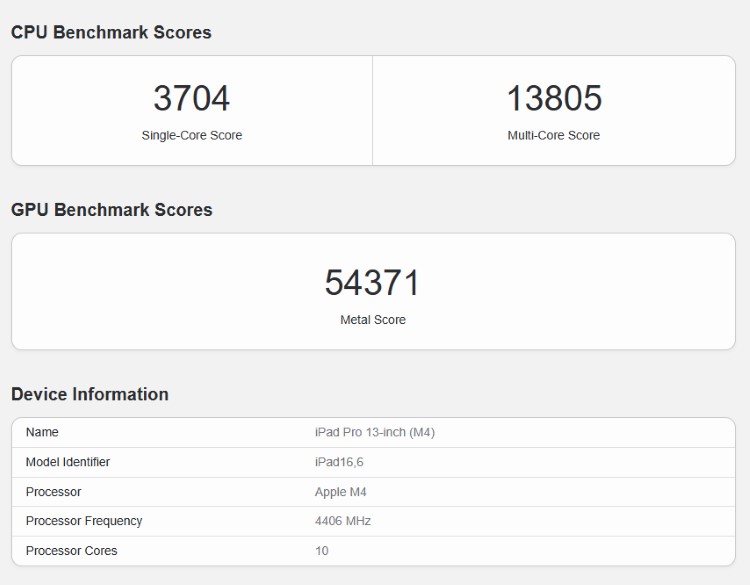The image size is (750, 585).
Task: Click the Name field label
Action: click(x=42, y=432)
